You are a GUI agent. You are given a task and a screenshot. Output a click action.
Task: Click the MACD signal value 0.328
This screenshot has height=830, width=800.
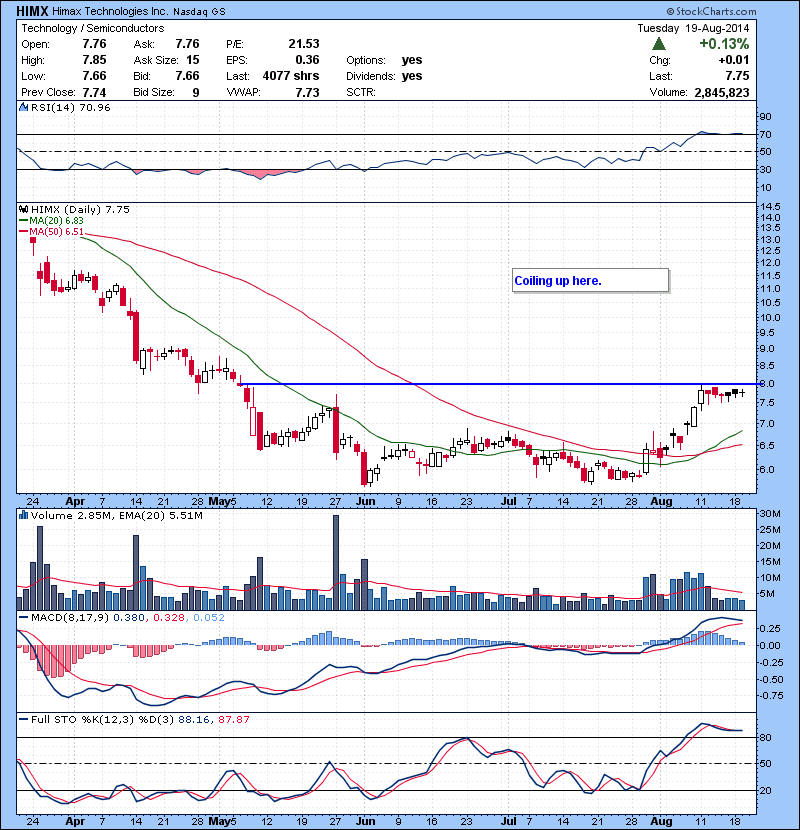coord(168,618)
